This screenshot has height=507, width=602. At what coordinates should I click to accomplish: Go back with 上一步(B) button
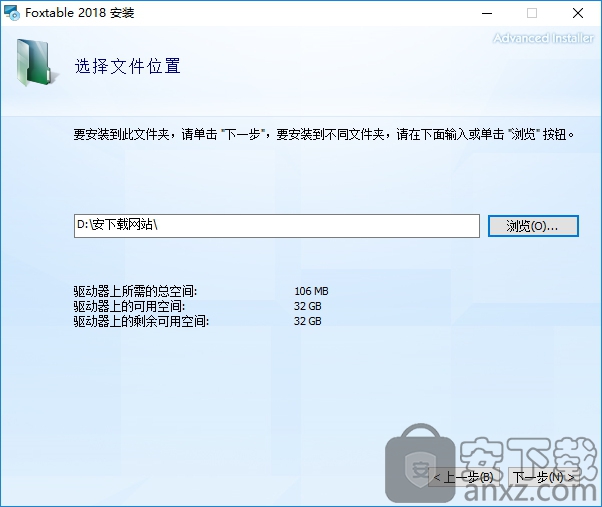pyautogui.click(x=463, y=477)
